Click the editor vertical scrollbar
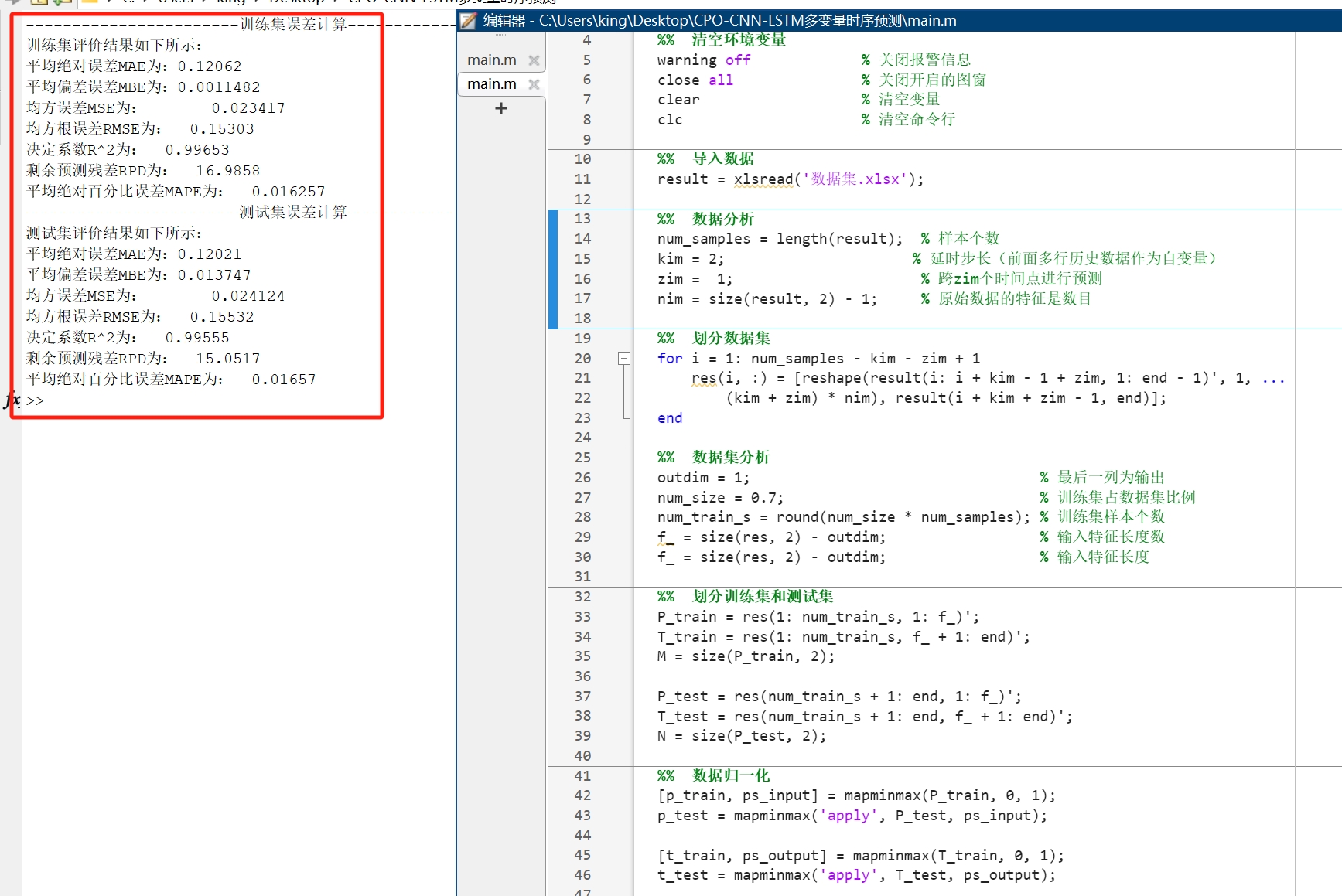The width and height of the screenshot is (1342, 896). 1336,309
